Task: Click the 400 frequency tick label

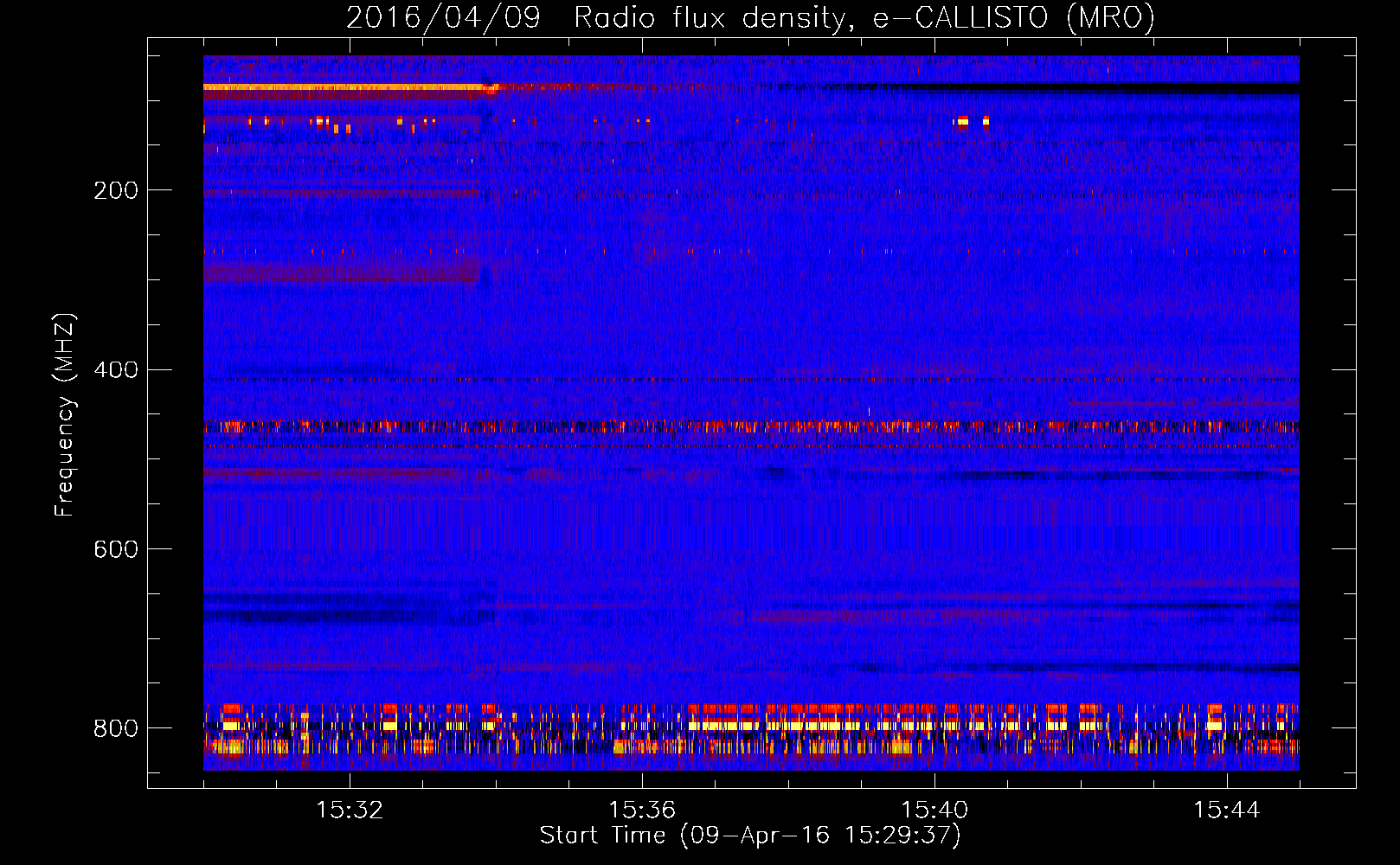Action: pos(116,370)
